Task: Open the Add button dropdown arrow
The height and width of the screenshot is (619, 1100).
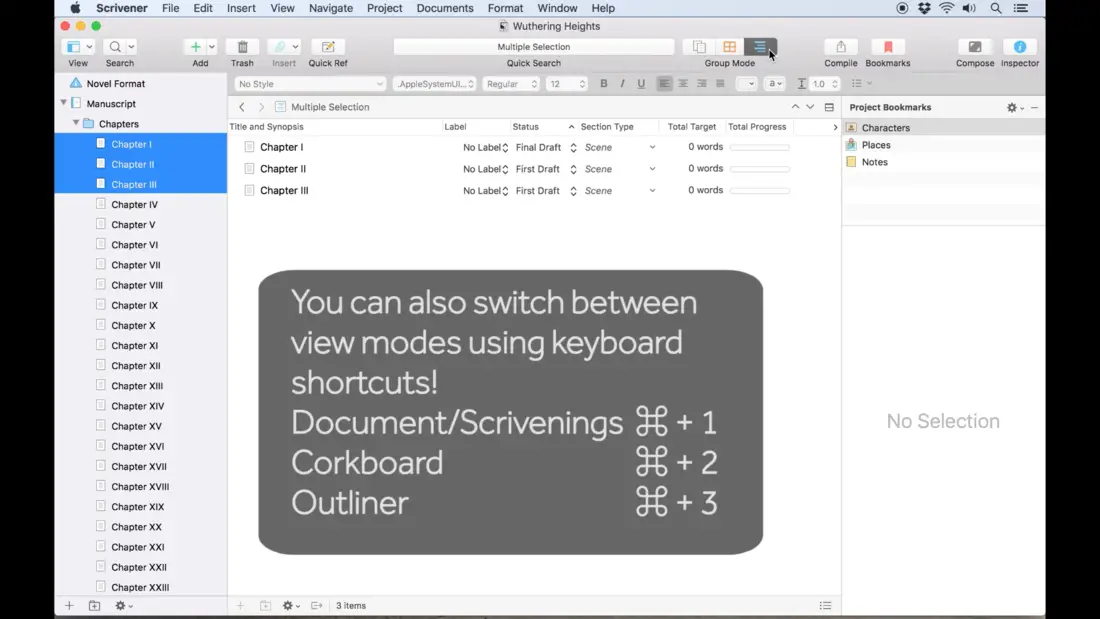Action: pyautogui.click(x=211, y=47)
